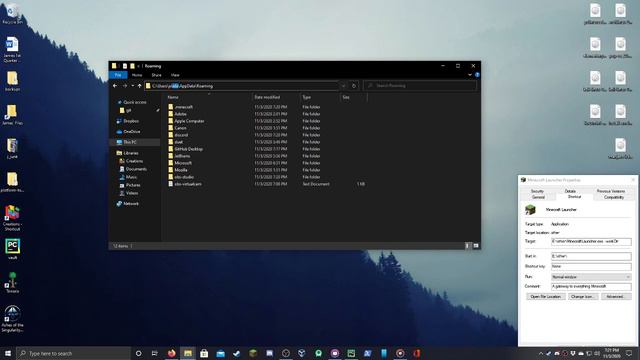Open the Windows Start menu

point(8,353)
